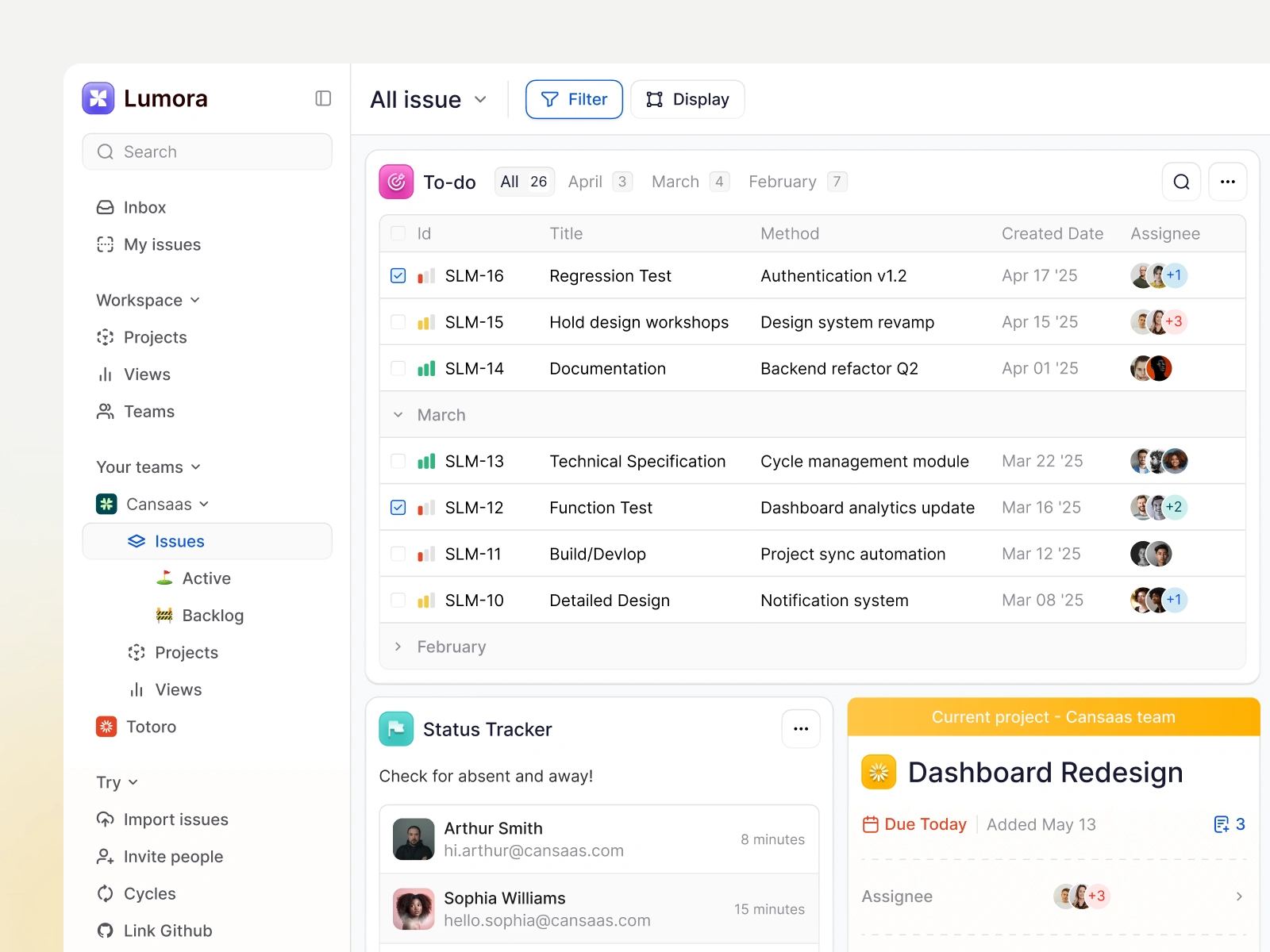1270x952 pixels.
Task: Collapse the Cansaas team tree
Action: point(204,504)
